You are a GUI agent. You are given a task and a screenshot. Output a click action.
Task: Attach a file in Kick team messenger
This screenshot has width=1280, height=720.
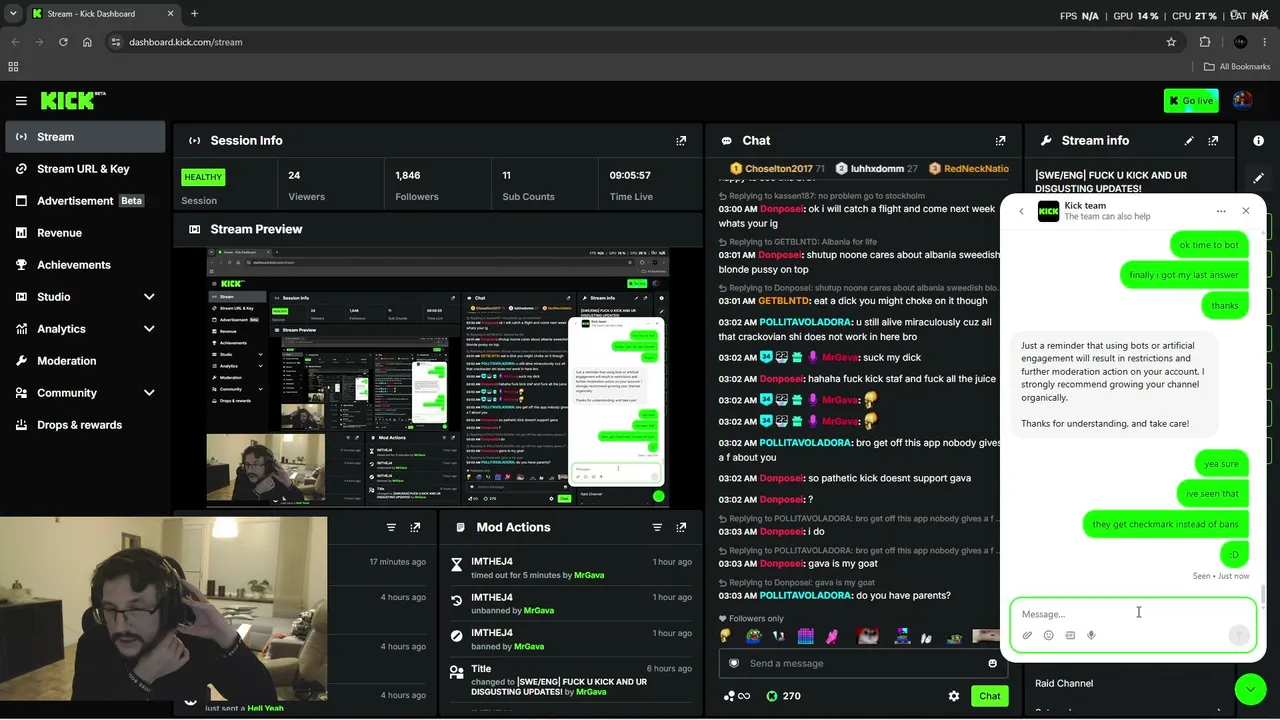click(1027, 635)
